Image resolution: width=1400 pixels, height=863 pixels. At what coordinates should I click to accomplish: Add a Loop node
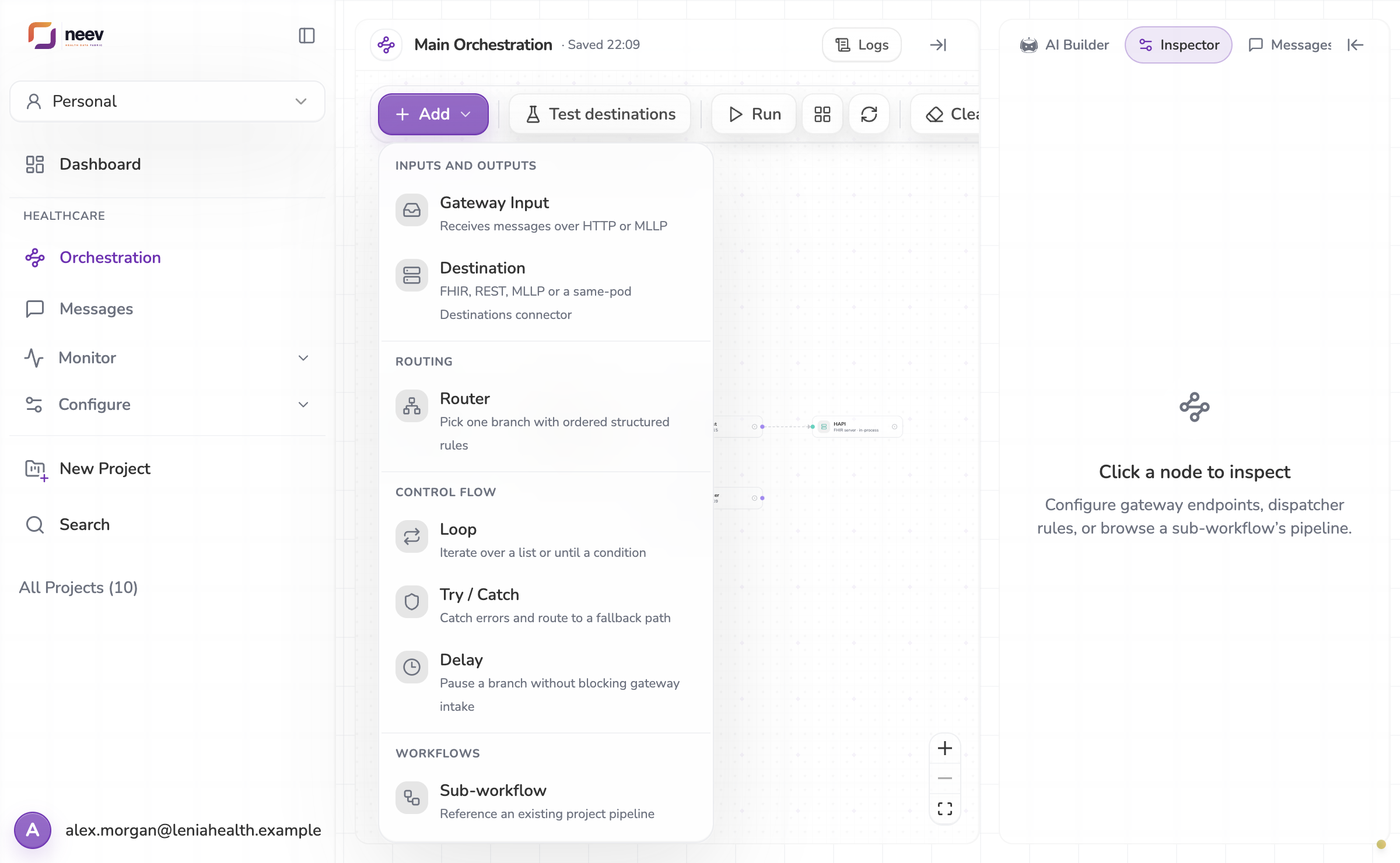(x=546, y=540)
